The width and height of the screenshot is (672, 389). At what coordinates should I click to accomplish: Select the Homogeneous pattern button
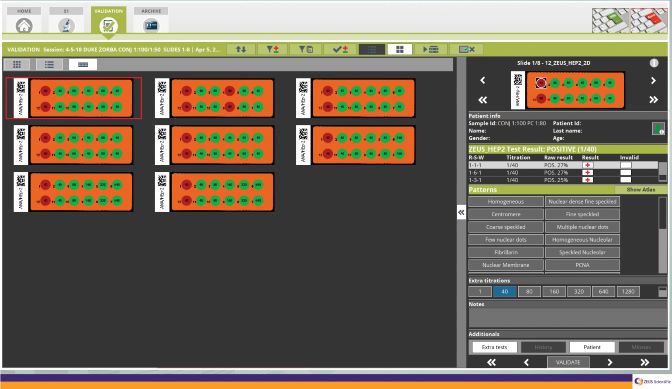[506, 201]
